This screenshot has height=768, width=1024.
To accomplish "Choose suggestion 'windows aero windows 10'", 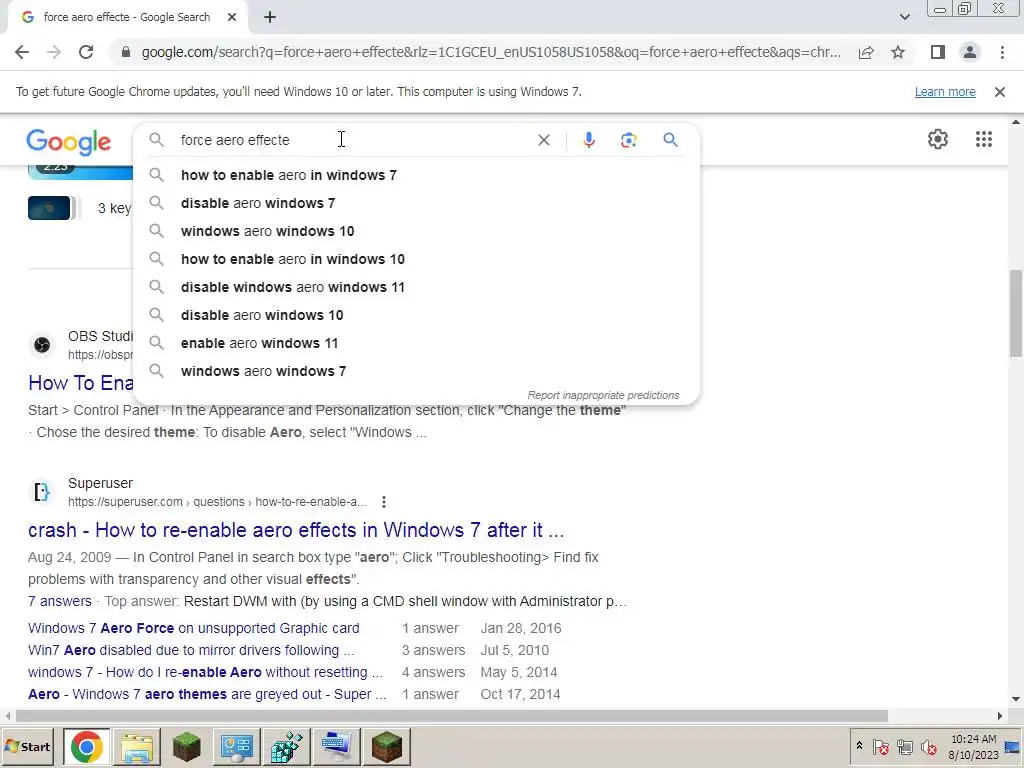I will click(416, 231).
